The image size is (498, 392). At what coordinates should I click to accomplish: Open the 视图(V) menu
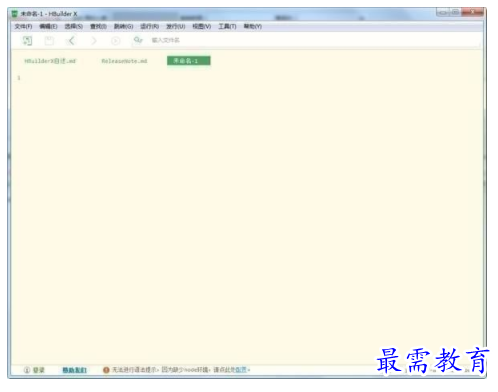coord(202,26)
